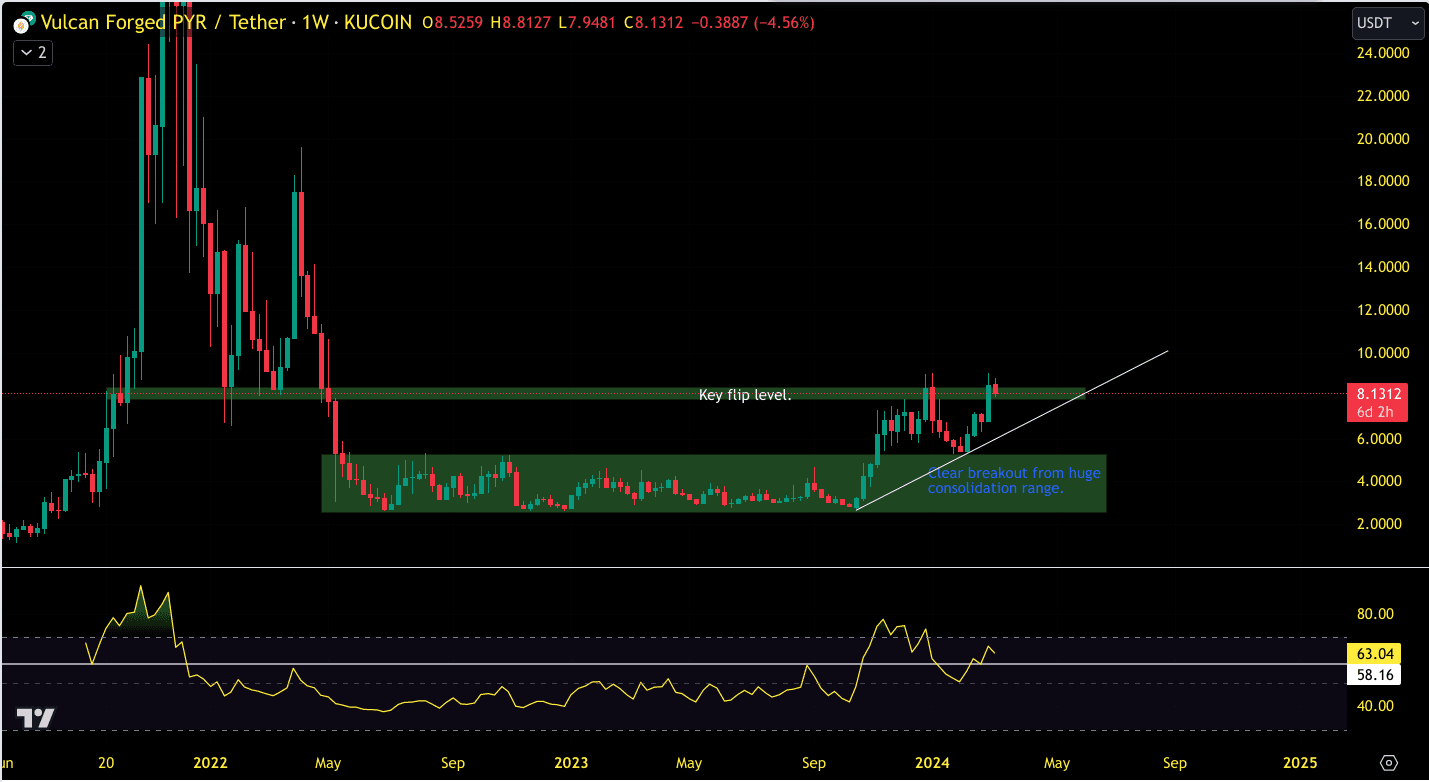Expand the collapsed indicators legend showing 2

pos(33,53)
